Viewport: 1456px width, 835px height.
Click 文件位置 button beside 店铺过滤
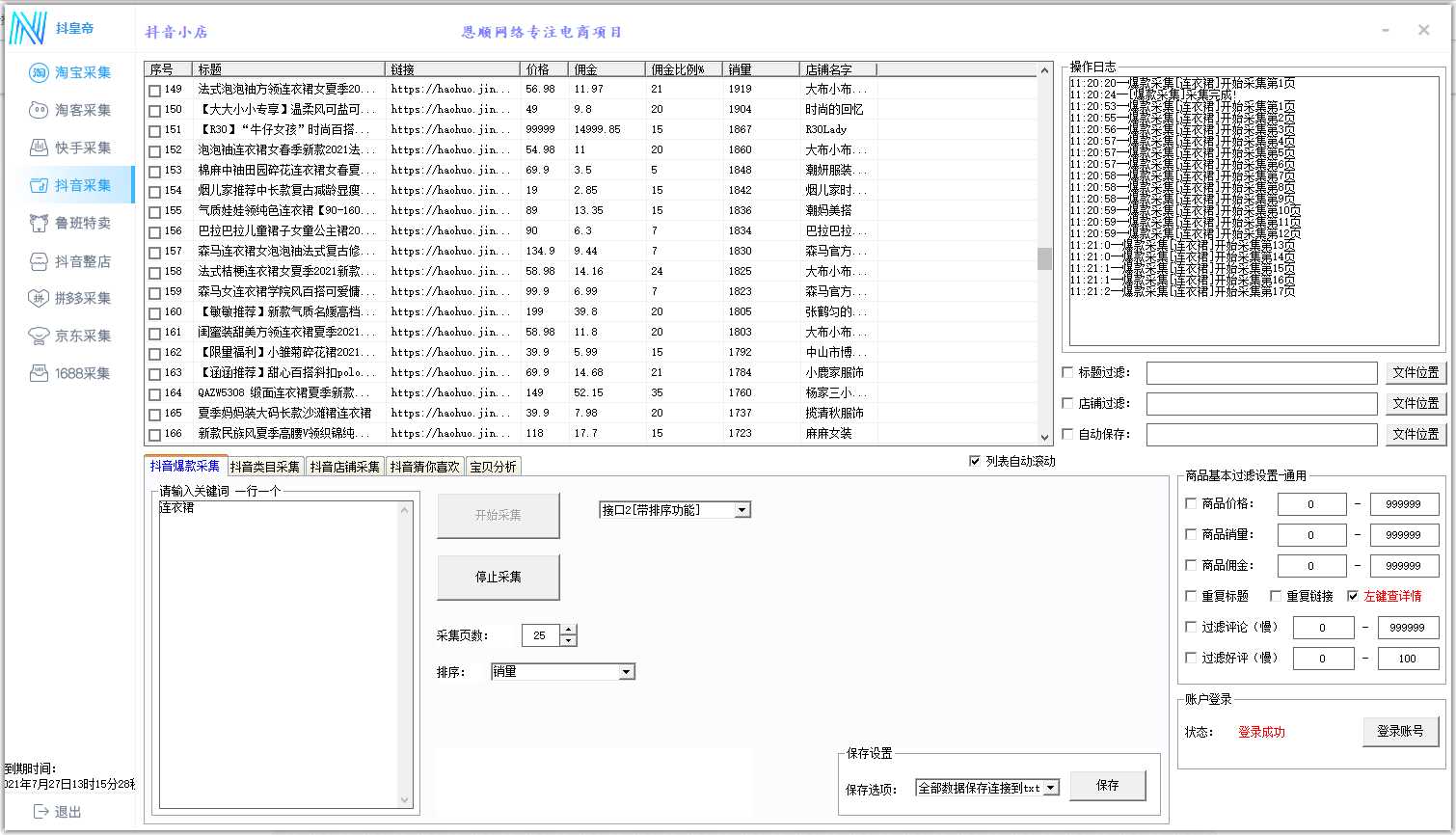[x=1416, y=404]
